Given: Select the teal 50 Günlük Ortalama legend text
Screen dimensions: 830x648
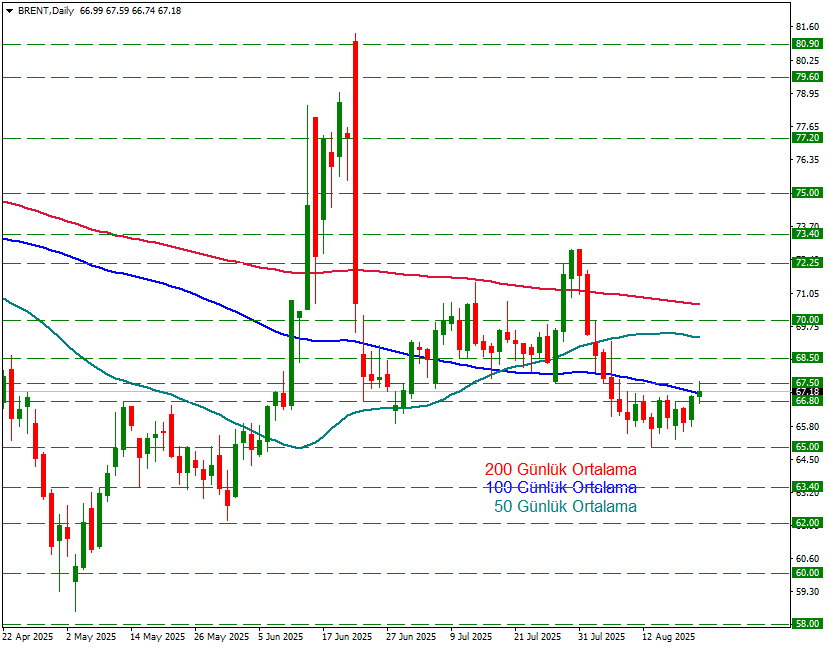Looking at the screenshot, I should [x=565, y=507].
